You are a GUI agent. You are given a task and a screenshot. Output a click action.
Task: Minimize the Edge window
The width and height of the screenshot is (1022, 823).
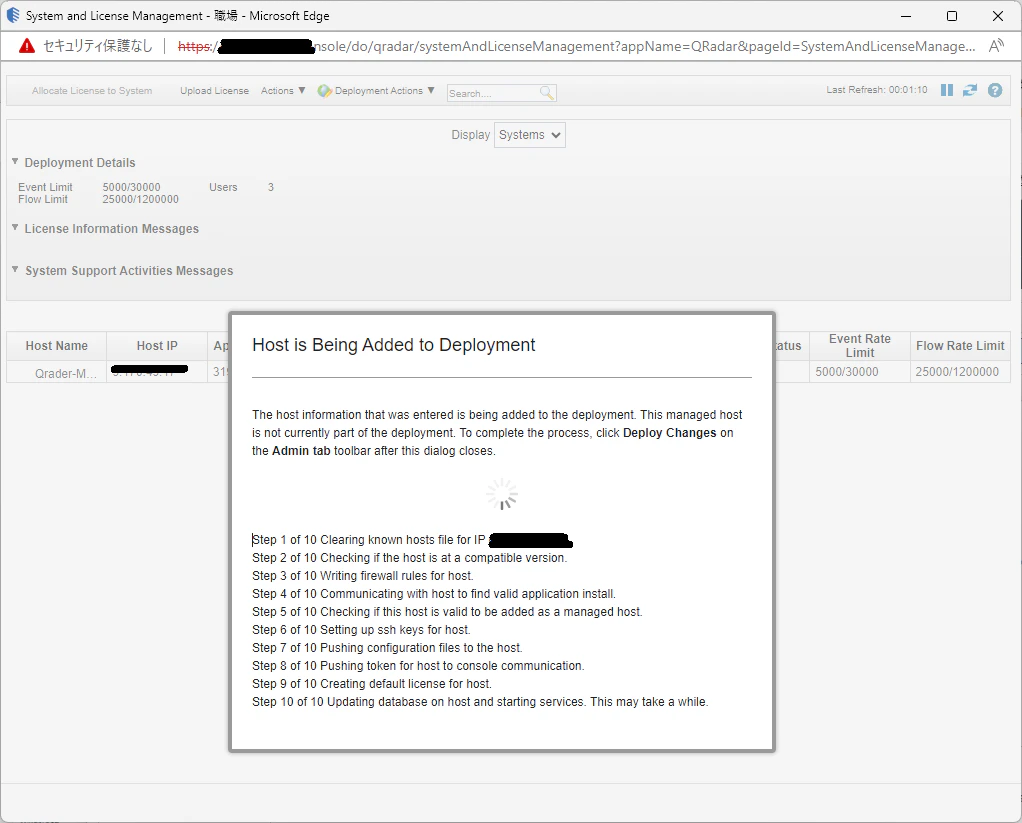pyautogui.click(x=906, y=16)
